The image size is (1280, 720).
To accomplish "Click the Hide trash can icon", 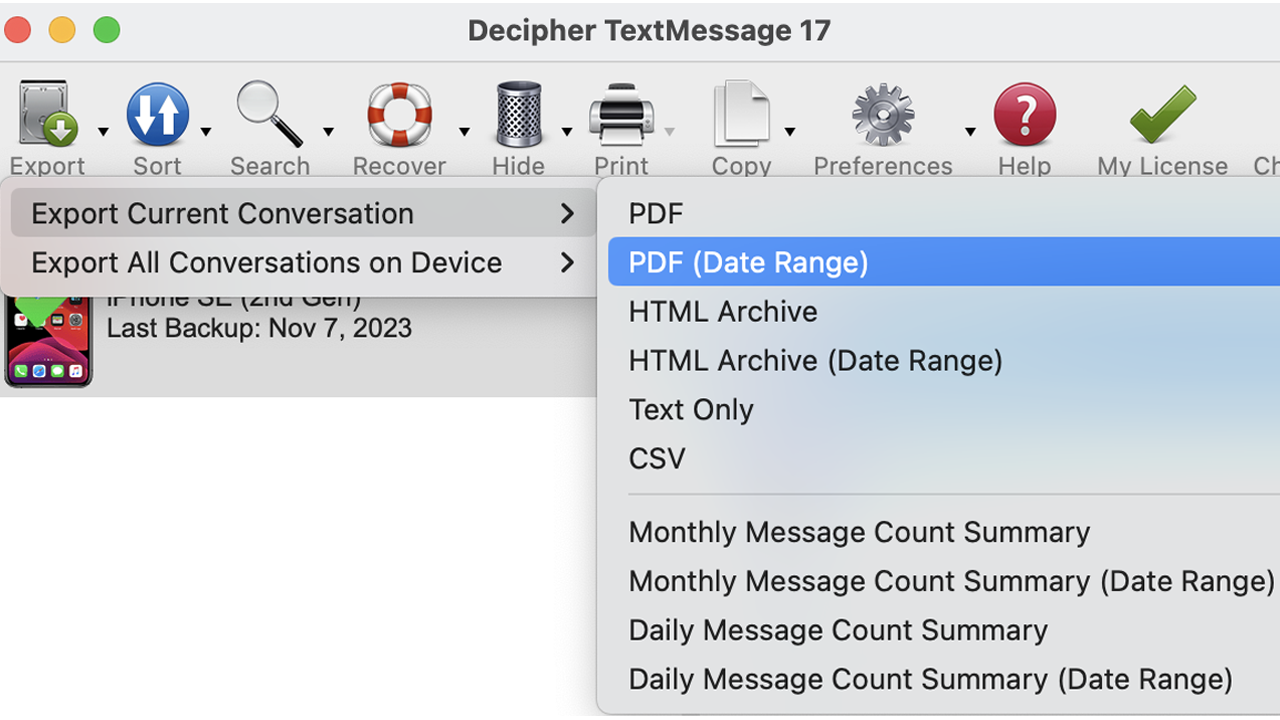I will tap(518, 115).
